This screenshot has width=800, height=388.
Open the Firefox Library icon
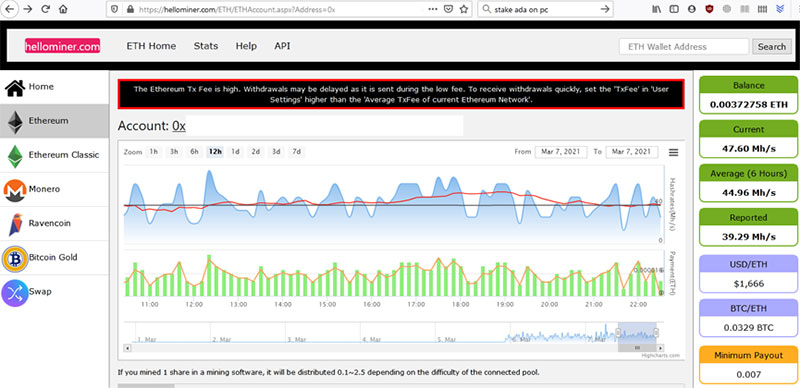pyautogui.click(x=657, y=9)
